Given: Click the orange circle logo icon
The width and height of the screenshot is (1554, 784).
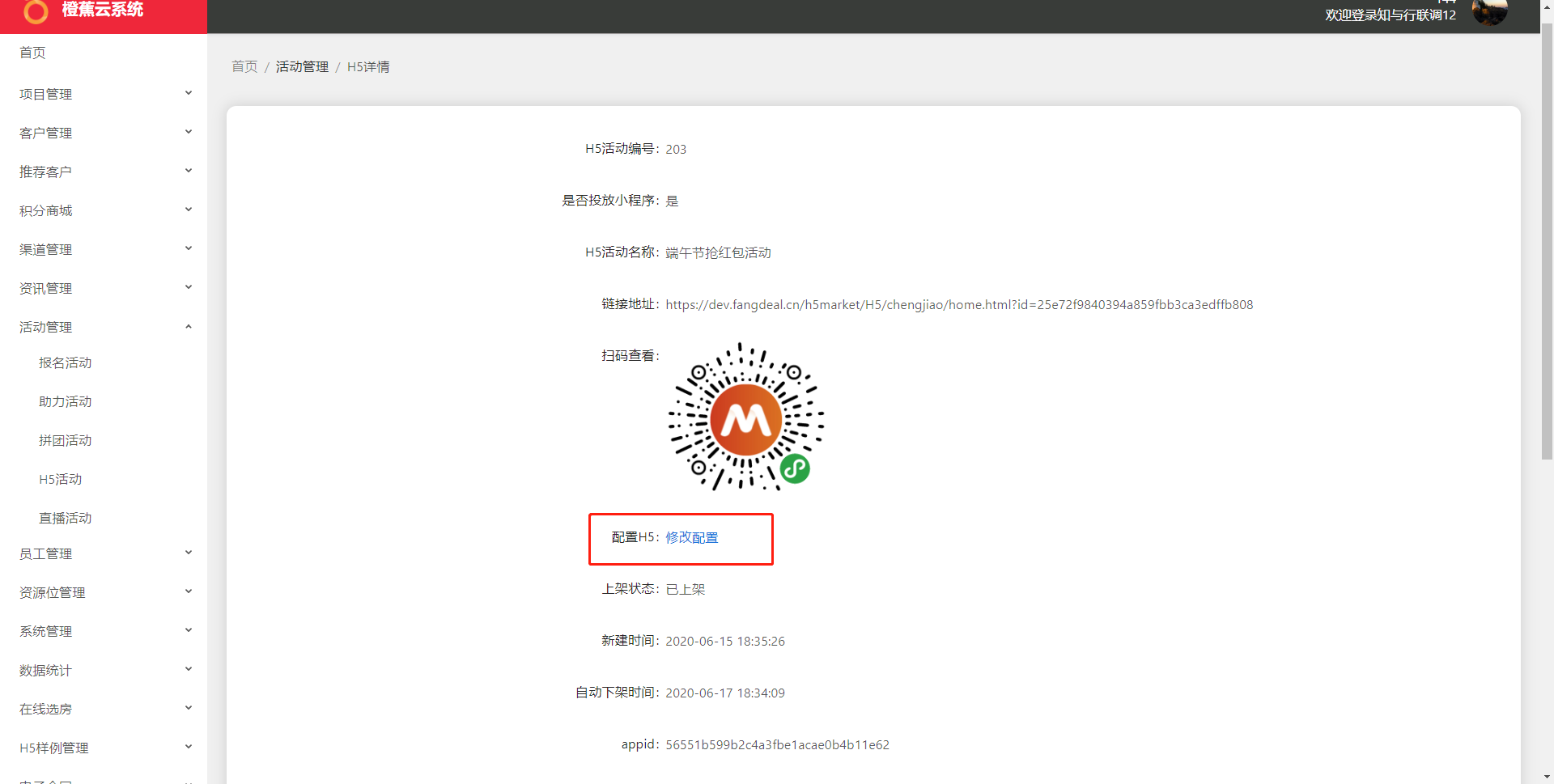Looking at the screenshot, I should coord(36,11).
